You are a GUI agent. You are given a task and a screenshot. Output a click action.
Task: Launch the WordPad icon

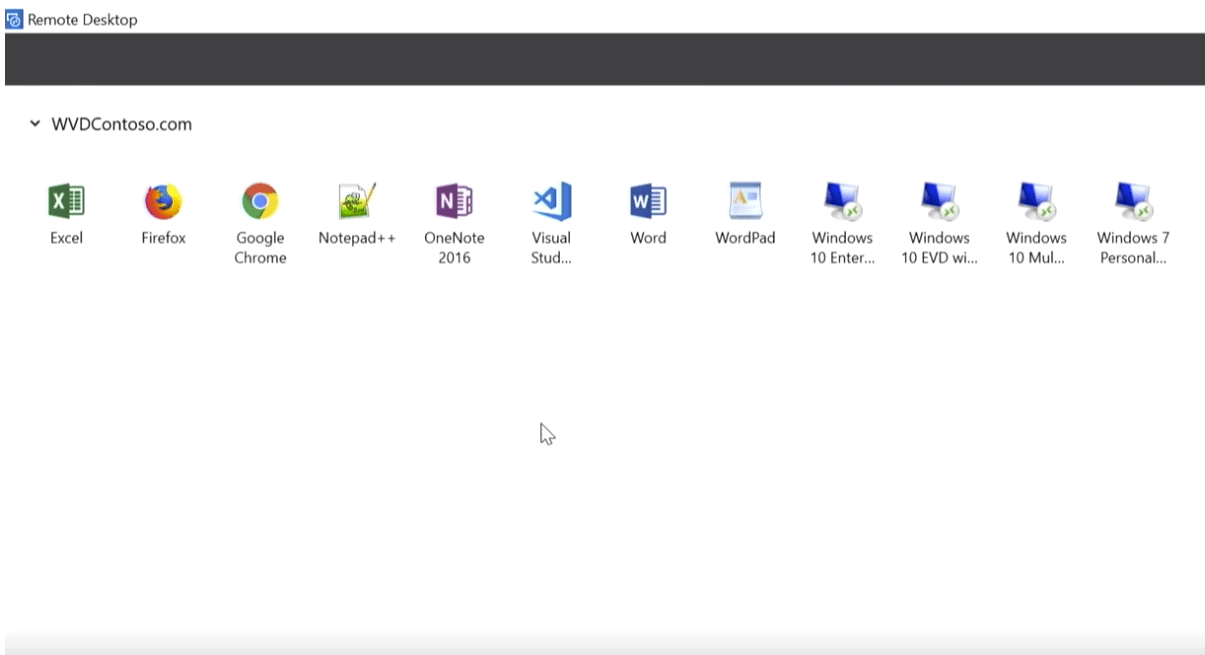point(745,202)
